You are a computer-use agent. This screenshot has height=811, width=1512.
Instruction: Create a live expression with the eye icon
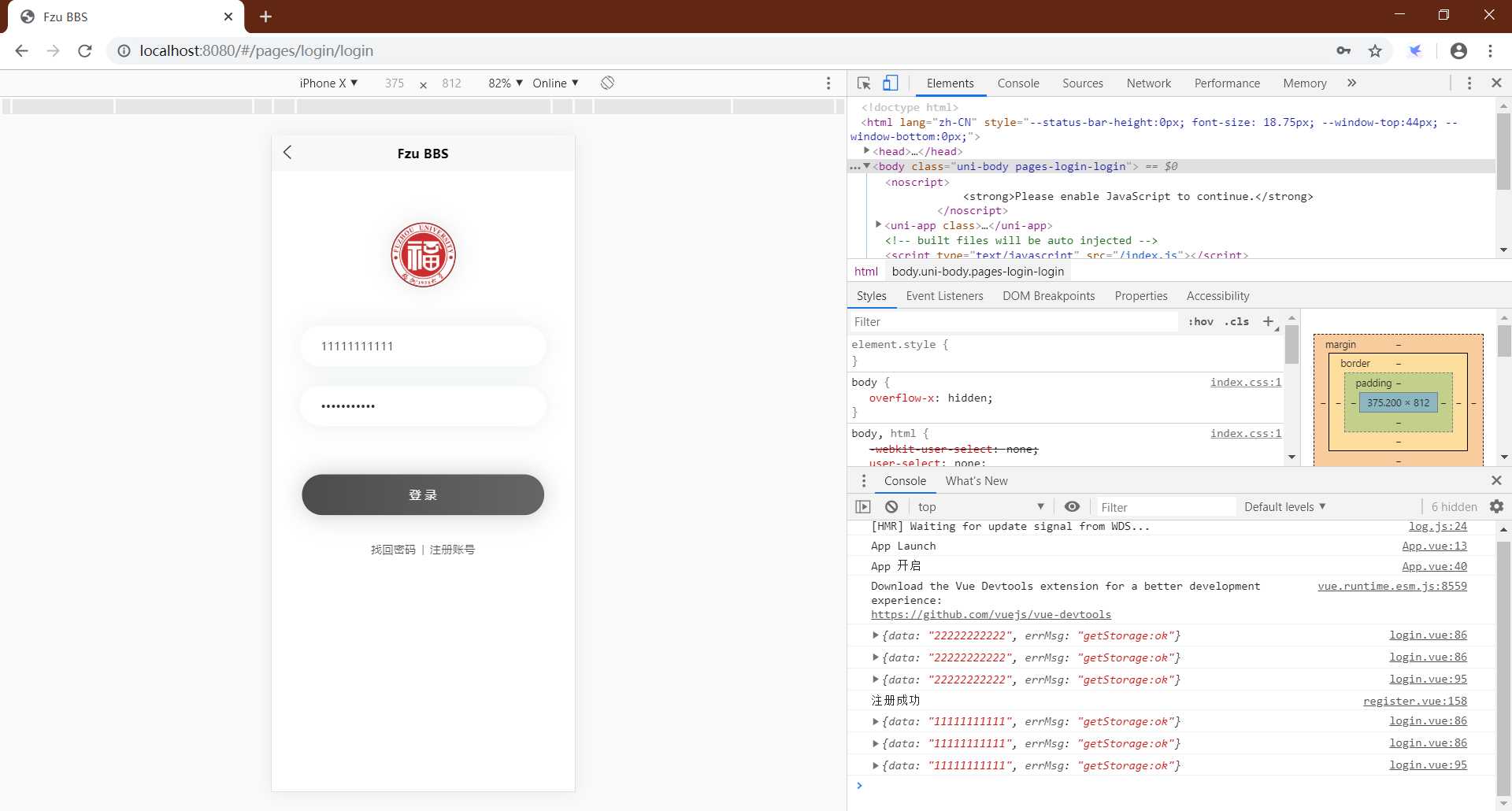point(1072,507)
